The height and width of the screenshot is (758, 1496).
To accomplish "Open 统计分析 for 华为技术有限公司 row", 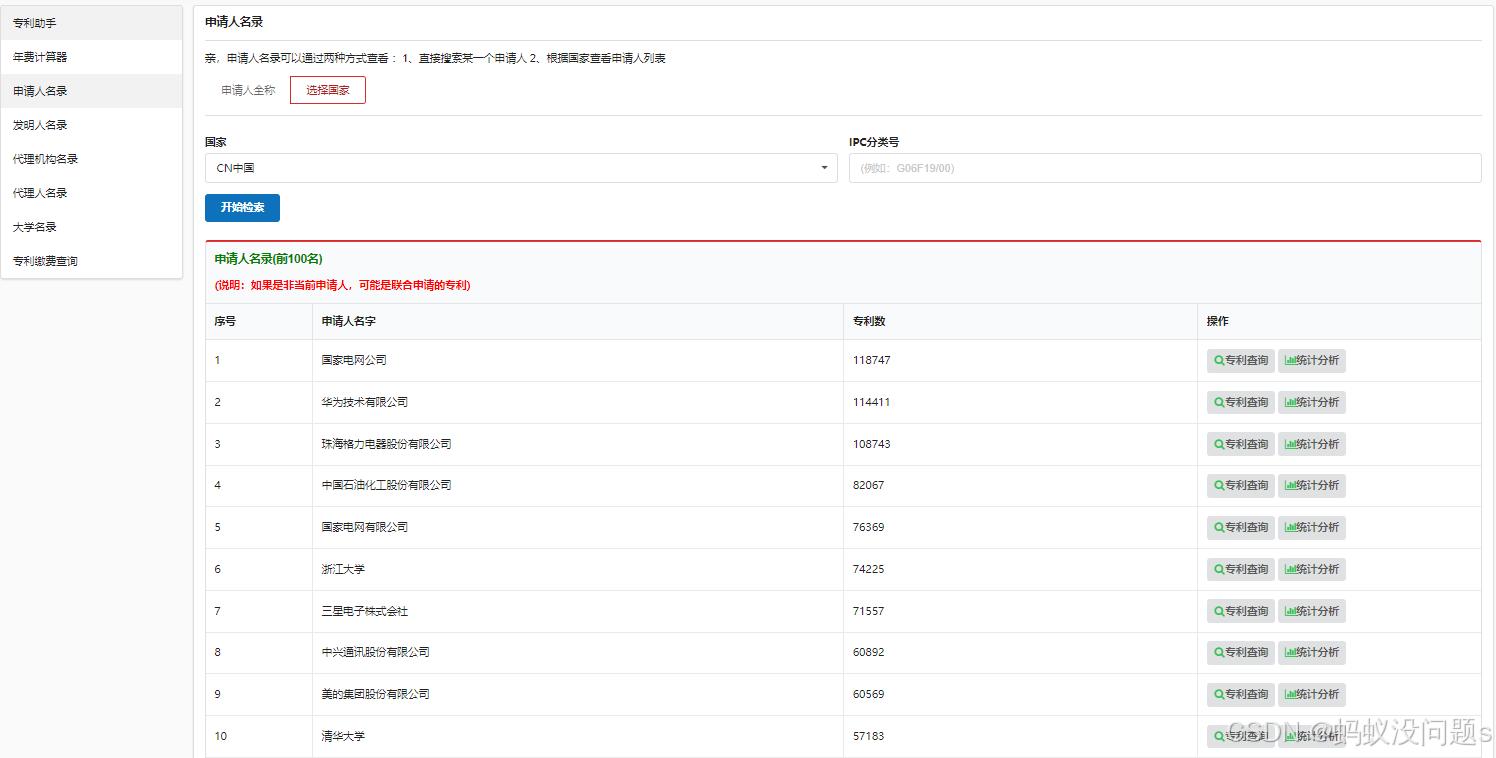I will [1311, 402].
